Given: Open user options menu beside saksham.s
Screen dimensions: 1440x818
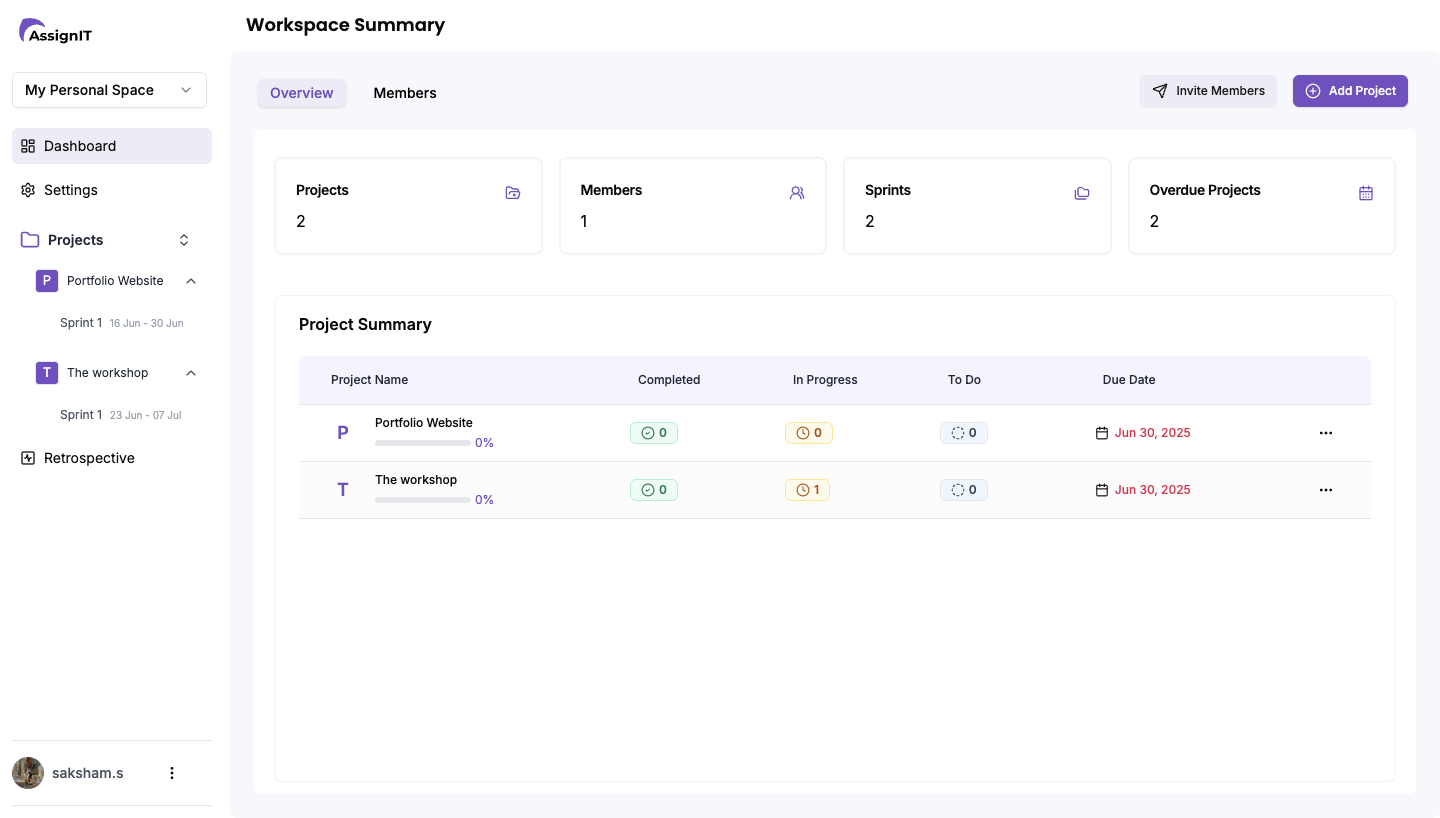Looking at the screenshot, I should click(x=172, y=773).
